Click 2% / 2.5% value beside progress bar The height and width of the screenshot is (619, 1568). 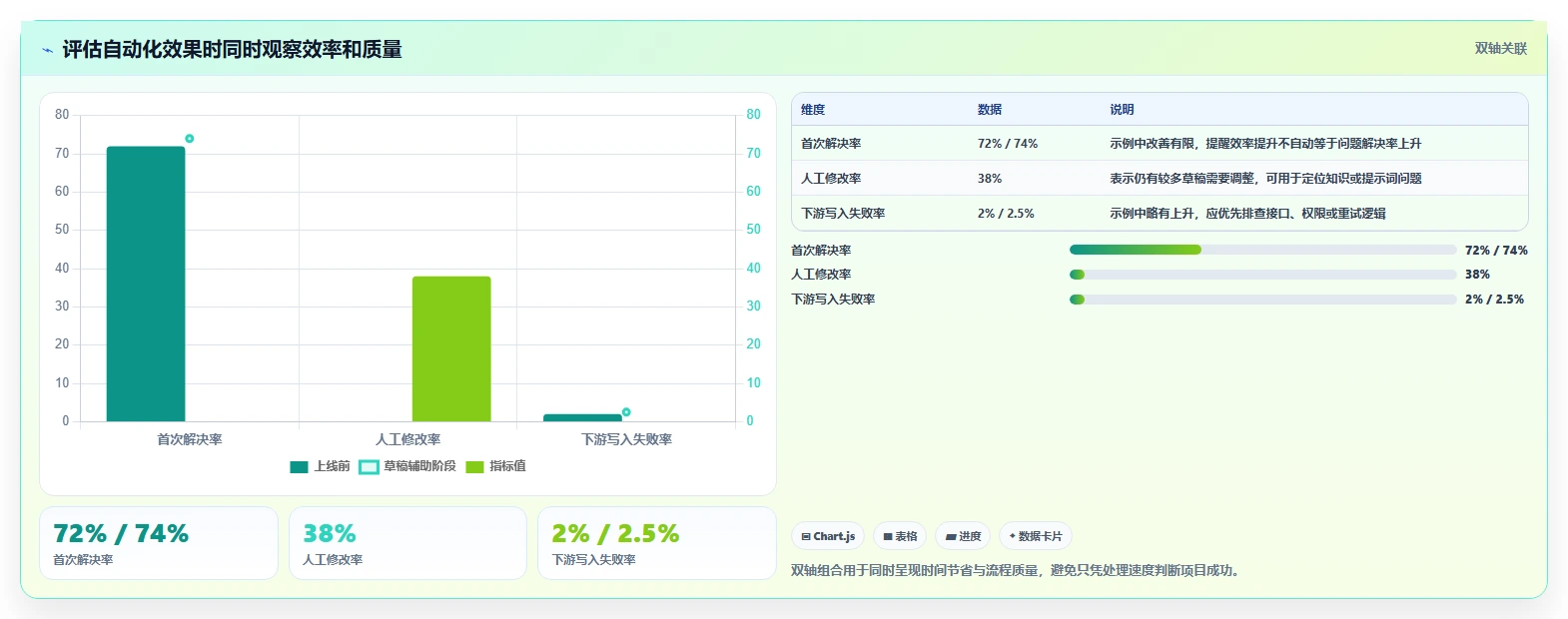pos(1494,300)
